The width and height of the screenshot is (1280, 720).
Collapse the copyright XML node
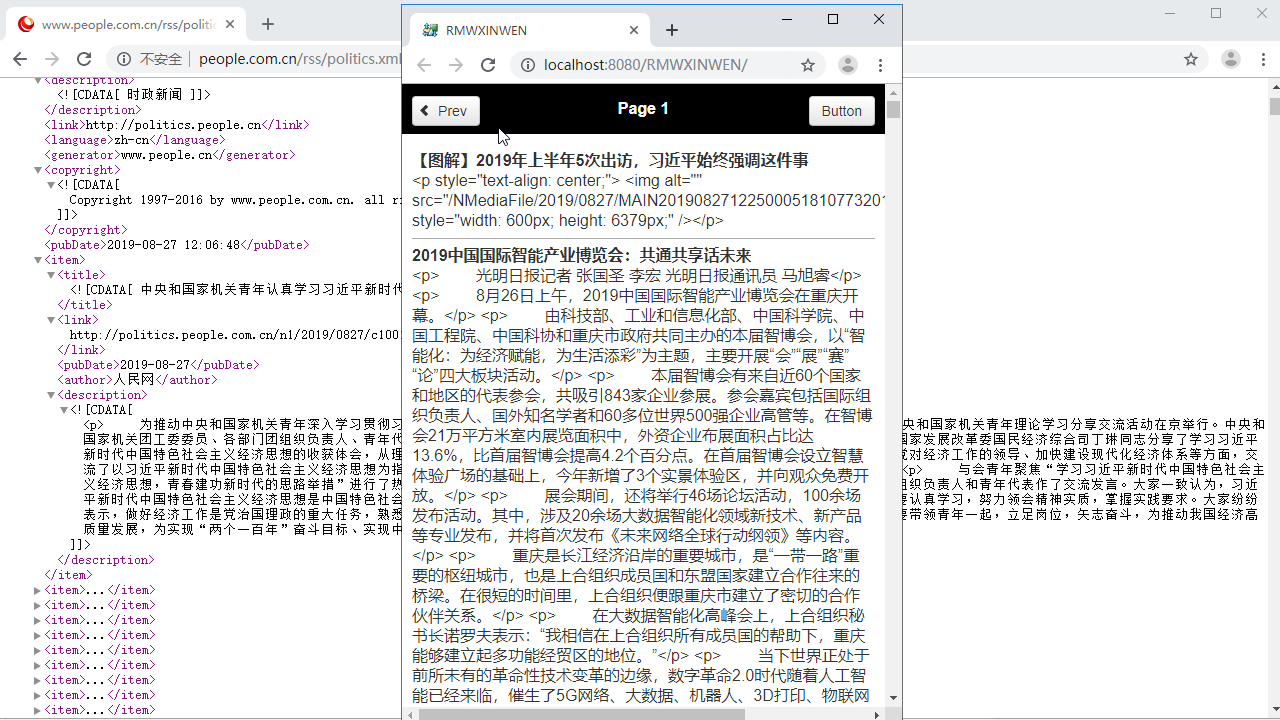pos(39,170)
